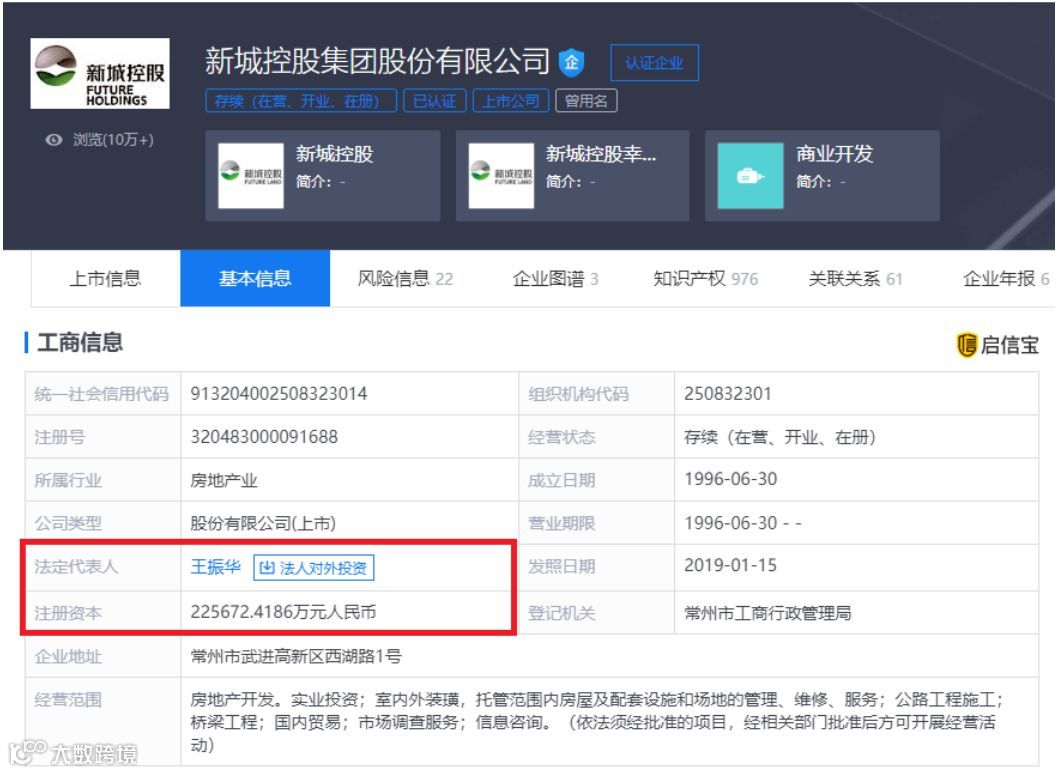This screenshot has width=1057, height=773.
Task: Select credit code 913204002508323014
Action: 279,394
